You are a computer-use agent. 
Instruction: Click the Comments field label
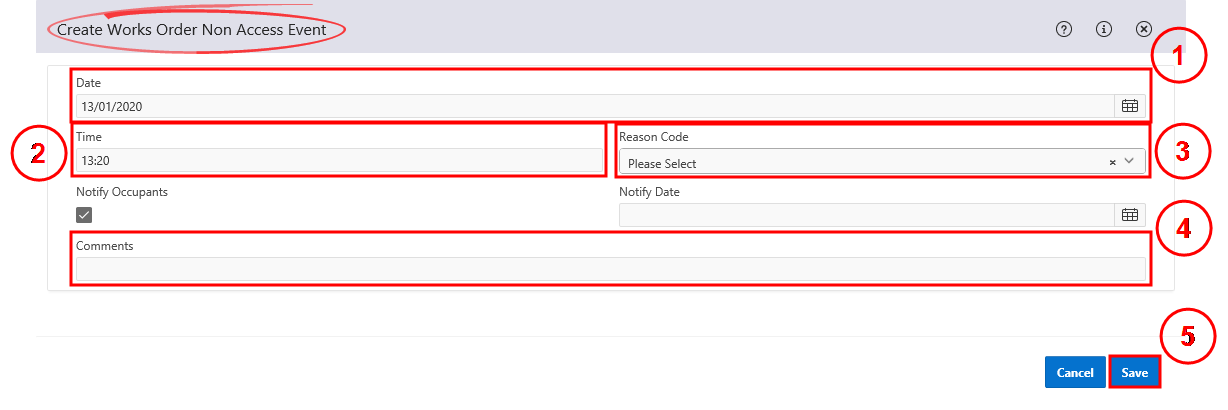105,245
